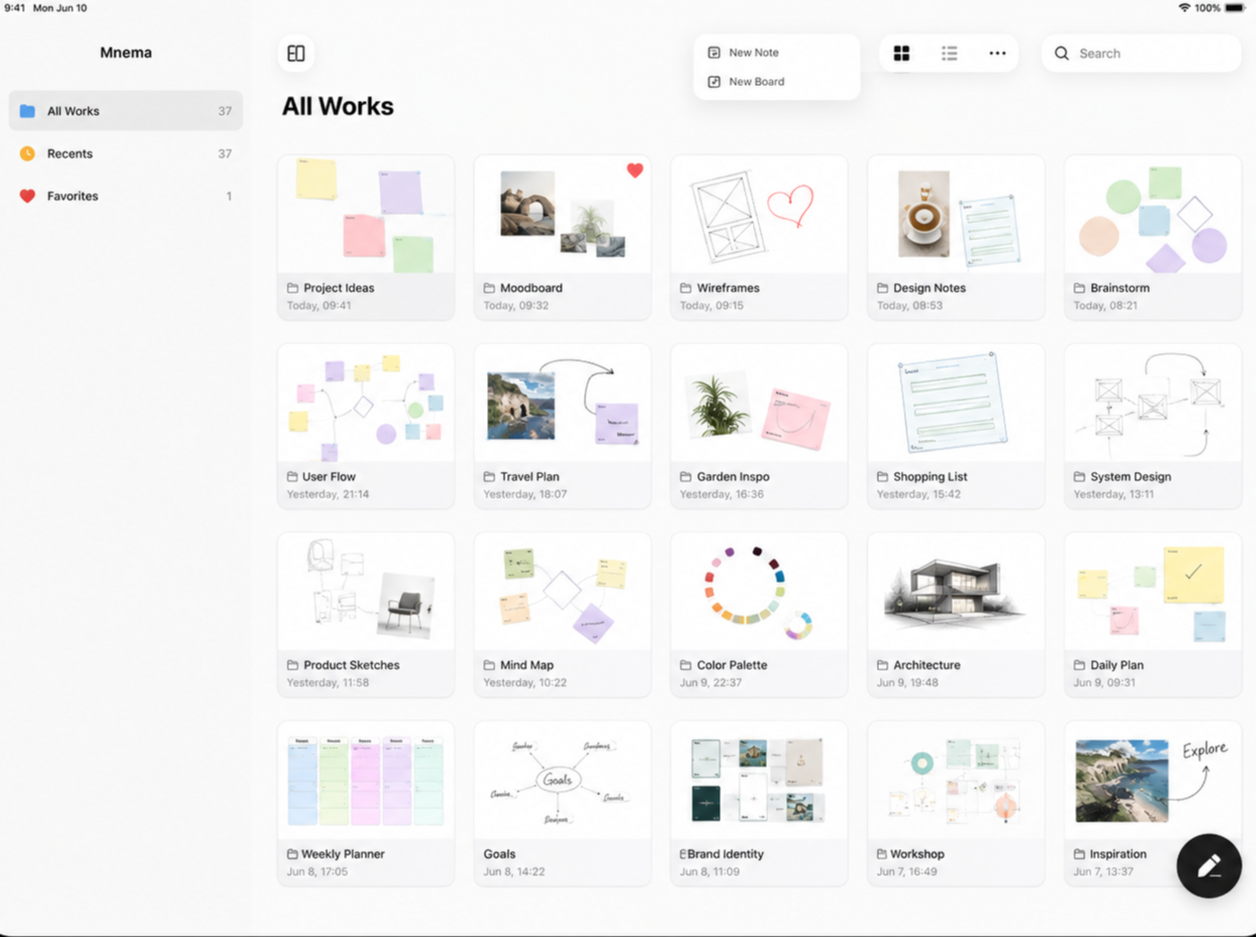
Task: Click folder icon beside Architecture title
Action: click(883, 665)
